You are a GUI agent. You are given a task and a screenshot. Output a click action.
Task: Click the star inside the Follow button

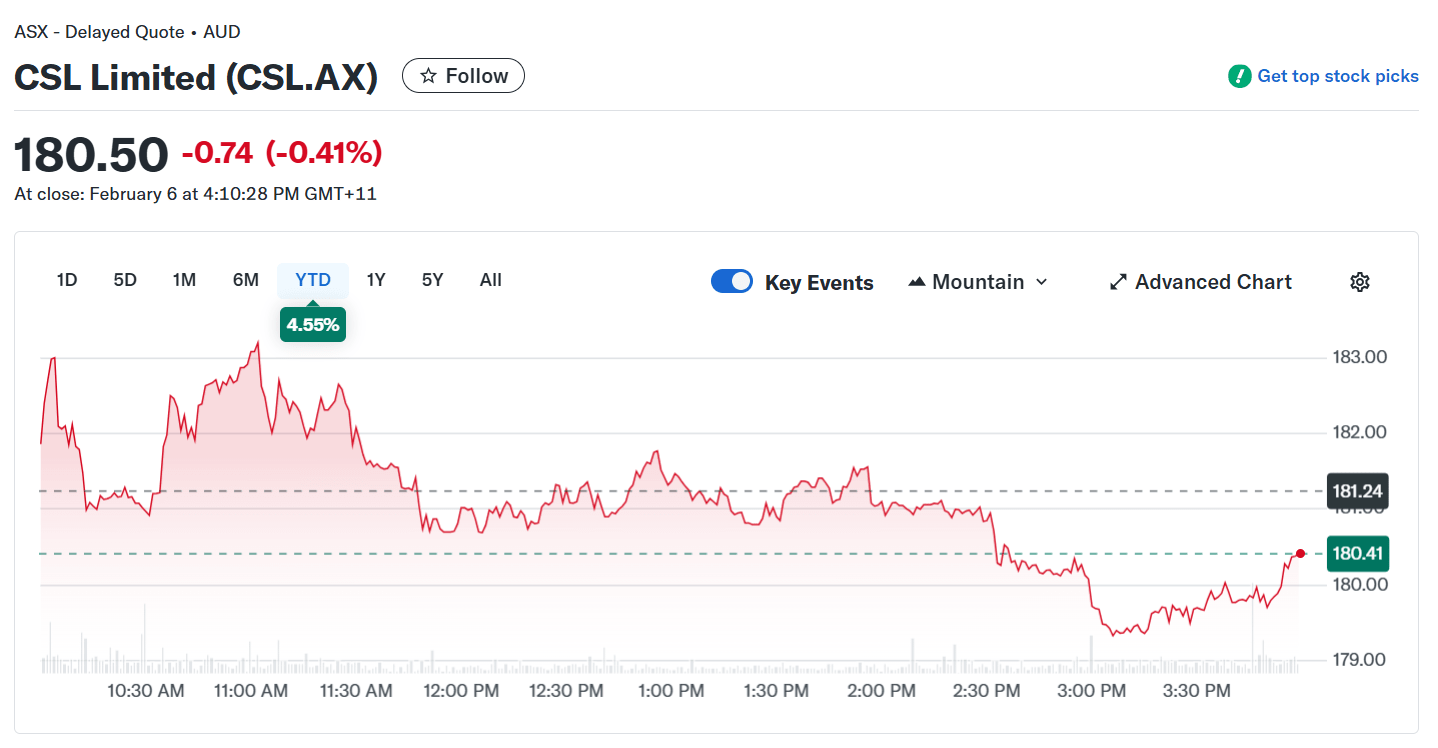point(429,75)
